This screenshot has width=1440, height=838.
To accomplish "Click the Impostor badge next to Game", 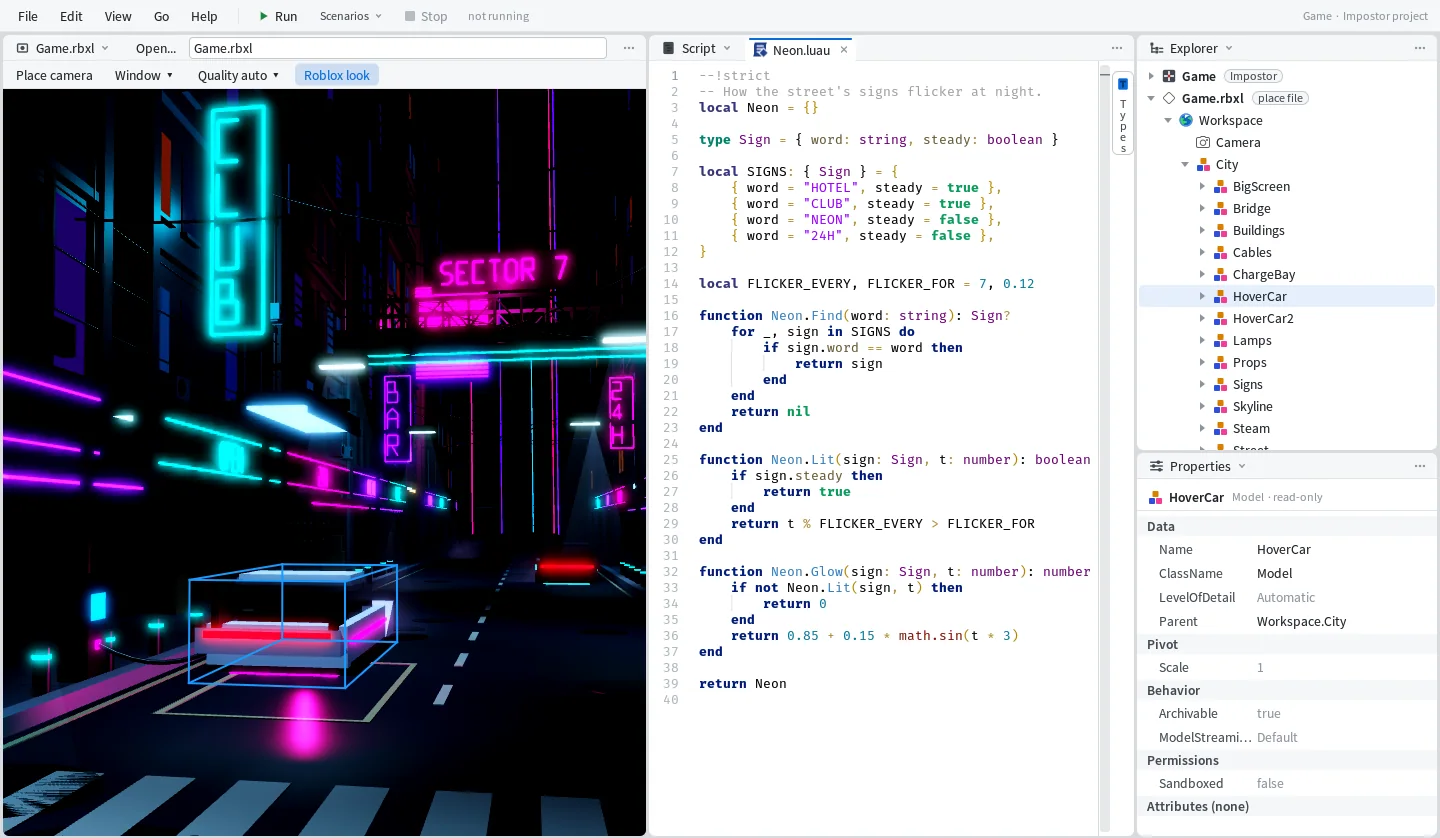I will coord(1253,76).
